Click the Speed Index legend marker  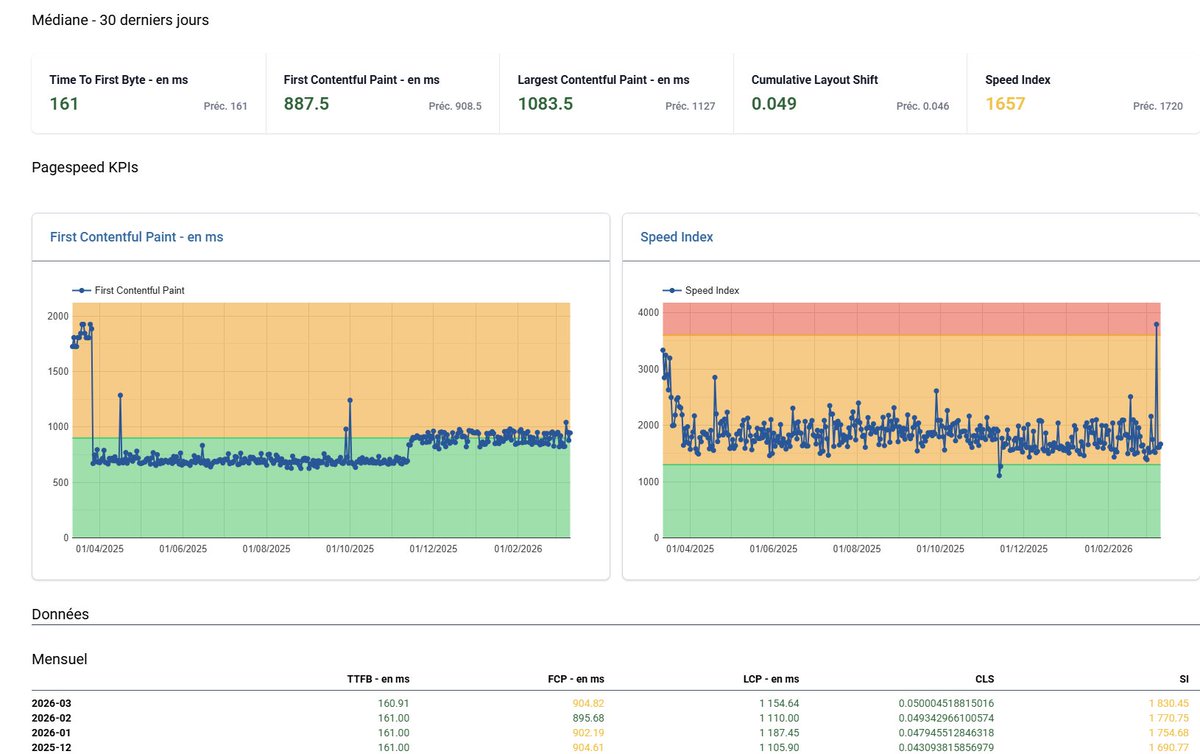coord(672,291)
